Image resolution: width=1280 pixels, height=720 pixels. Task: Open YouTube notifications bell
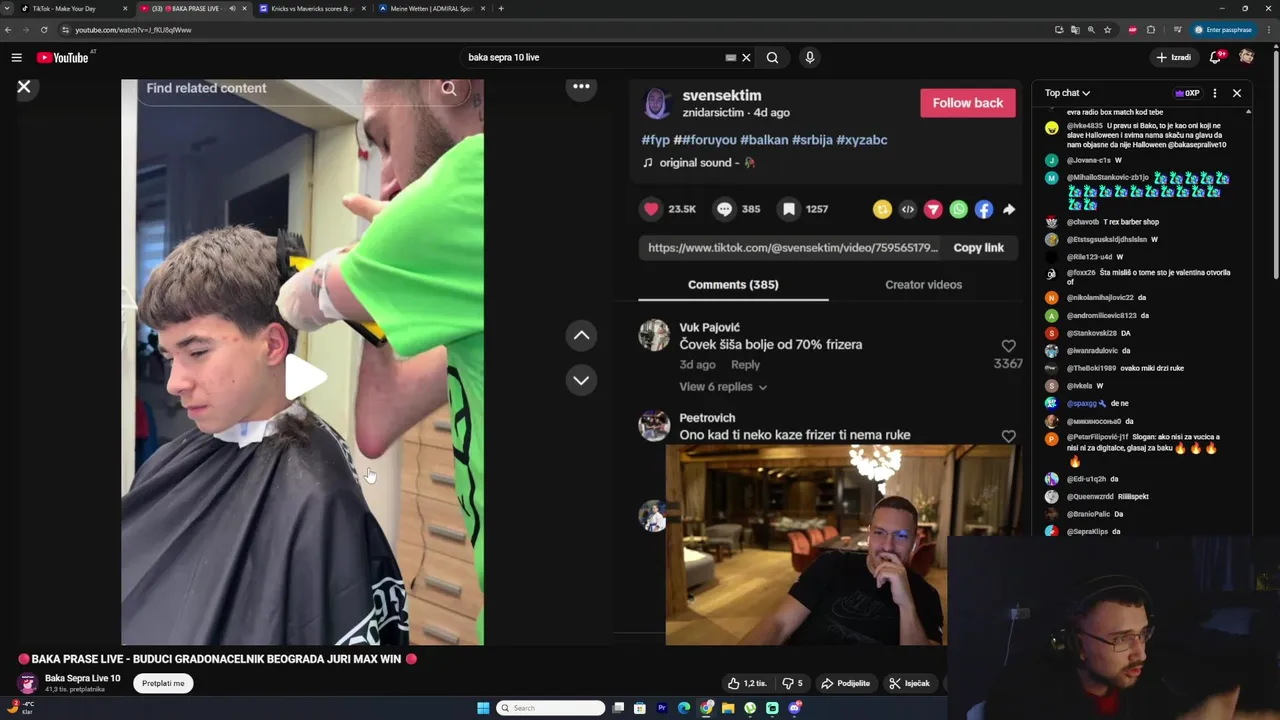pos(1216,58)
